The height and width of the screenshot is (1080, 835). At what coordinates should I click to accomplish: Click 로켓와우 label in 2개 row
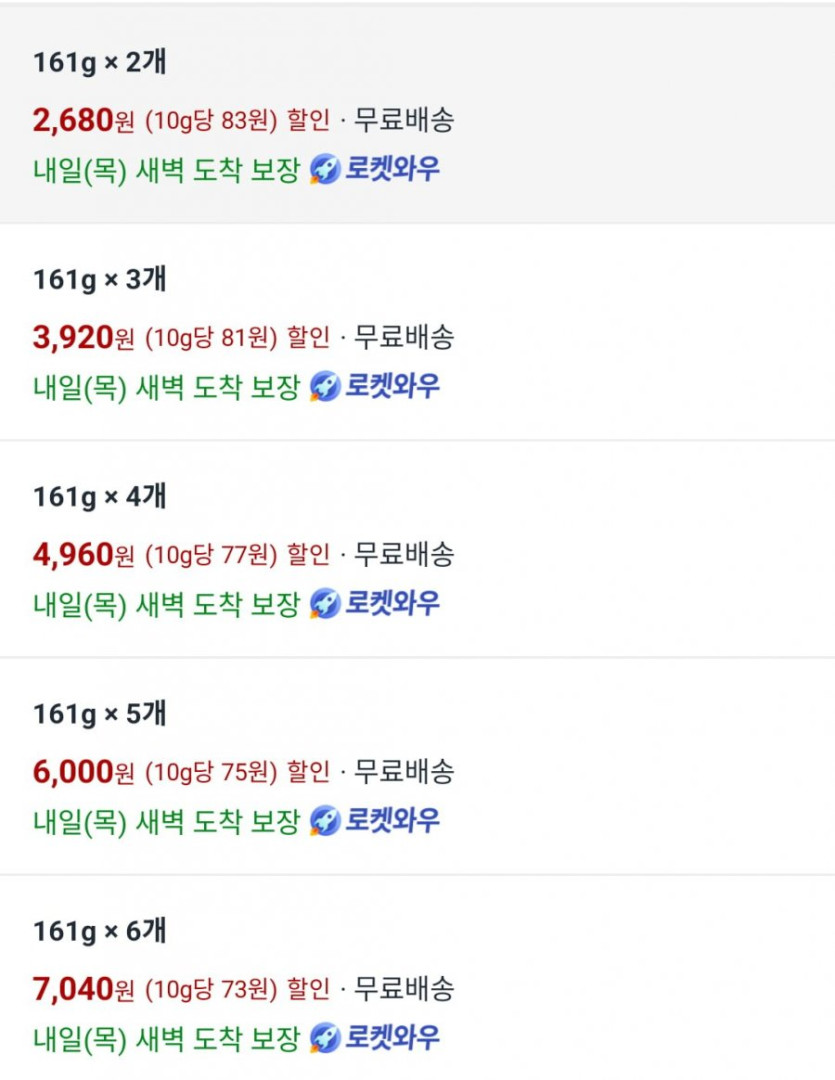tap(392, 169)
